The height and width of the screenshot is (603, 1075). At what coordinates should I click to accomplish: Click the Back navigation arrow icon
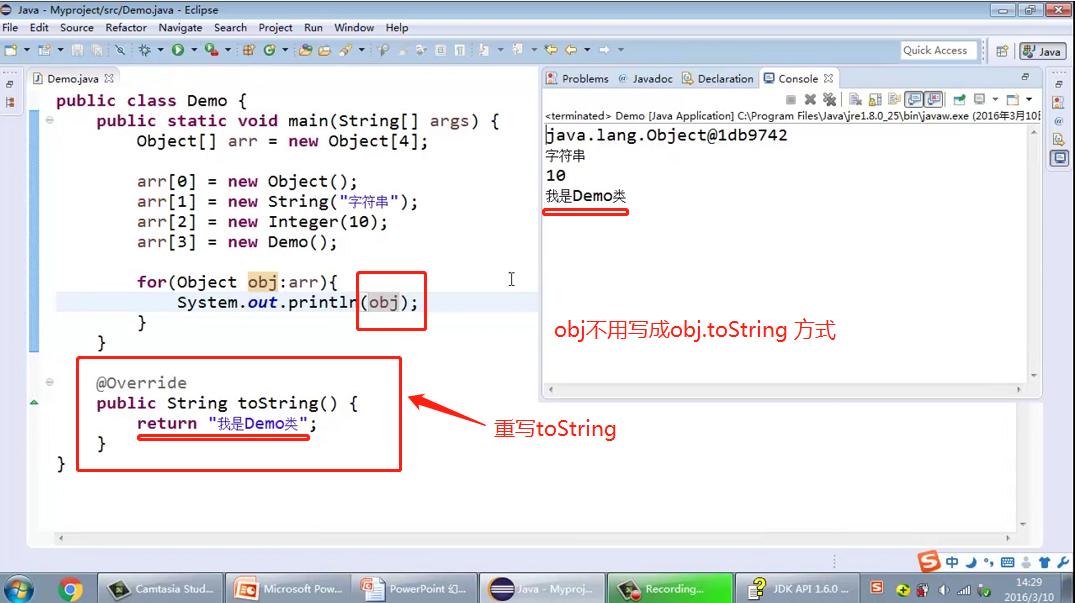570,50
